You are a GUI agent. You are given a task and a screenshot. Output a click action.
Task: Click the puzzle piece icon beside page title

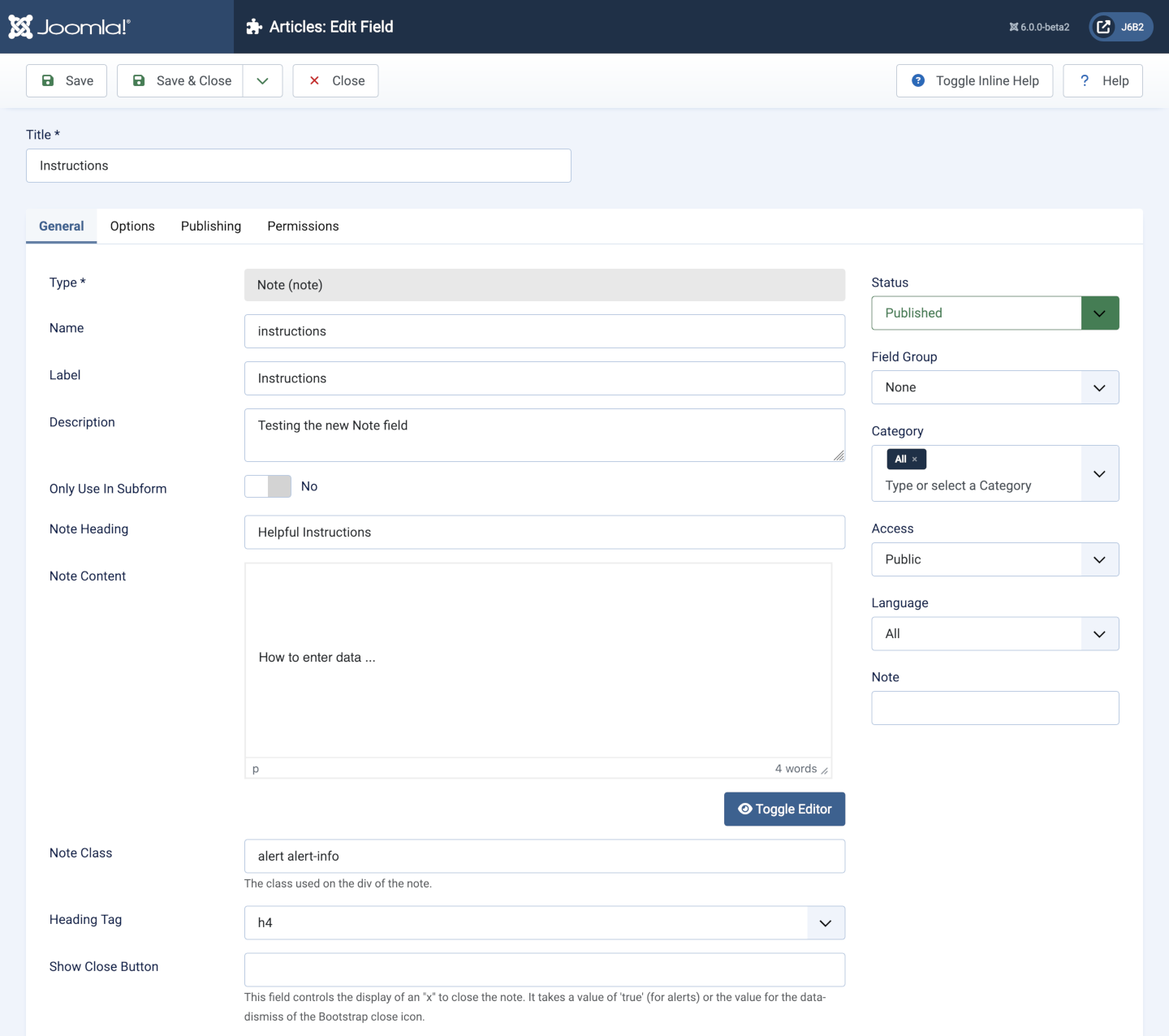pyautogui.click(x=254, y=27)
